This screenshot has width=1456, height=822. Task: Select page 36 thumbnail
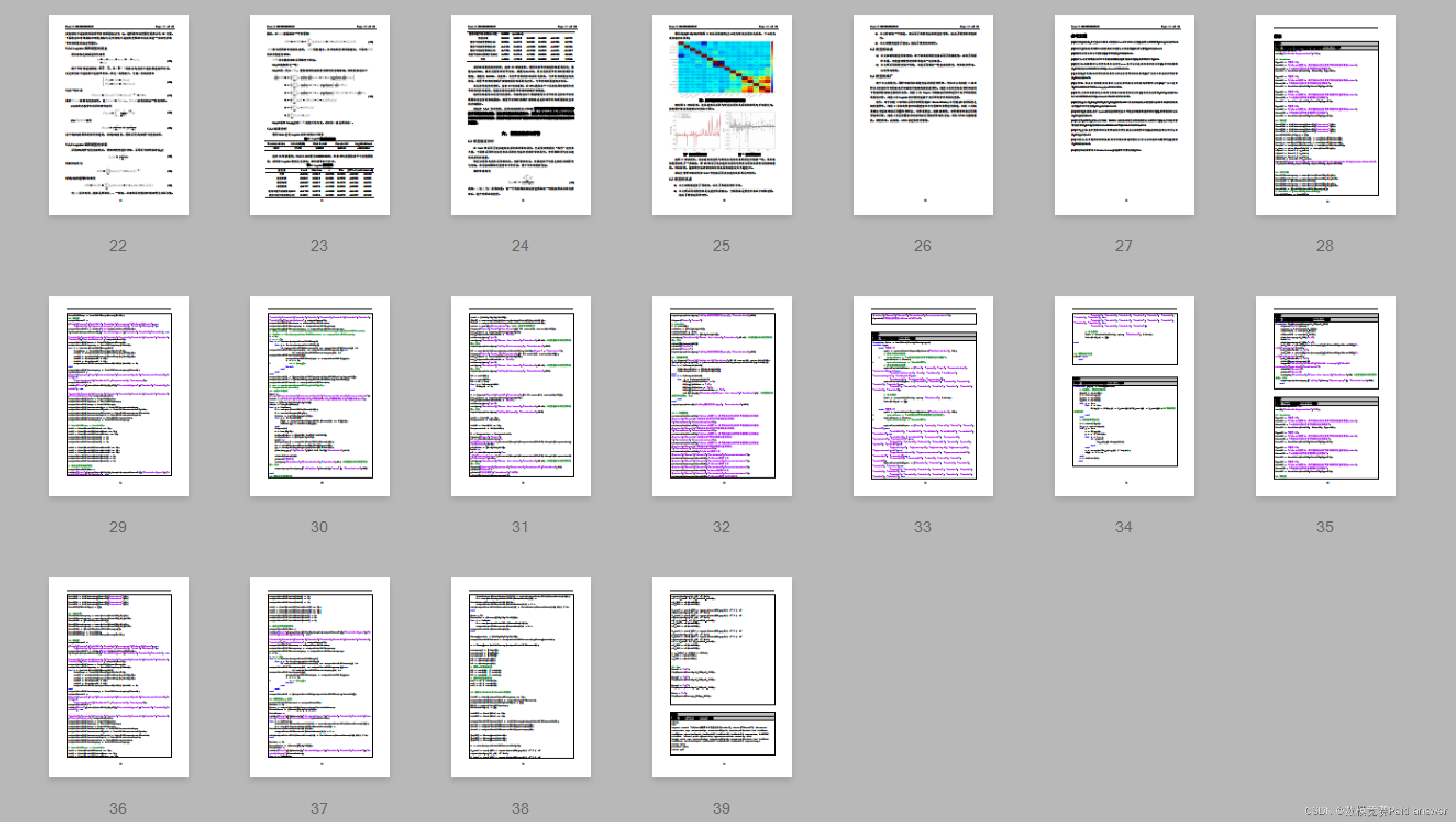(118, 677)
